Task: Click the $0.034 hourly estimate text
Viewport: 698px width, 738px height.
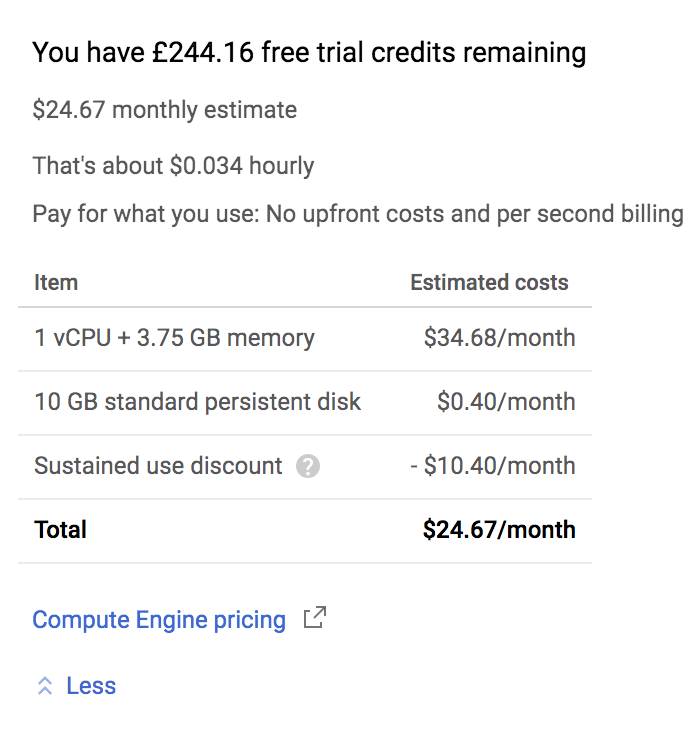Action: 173,166
